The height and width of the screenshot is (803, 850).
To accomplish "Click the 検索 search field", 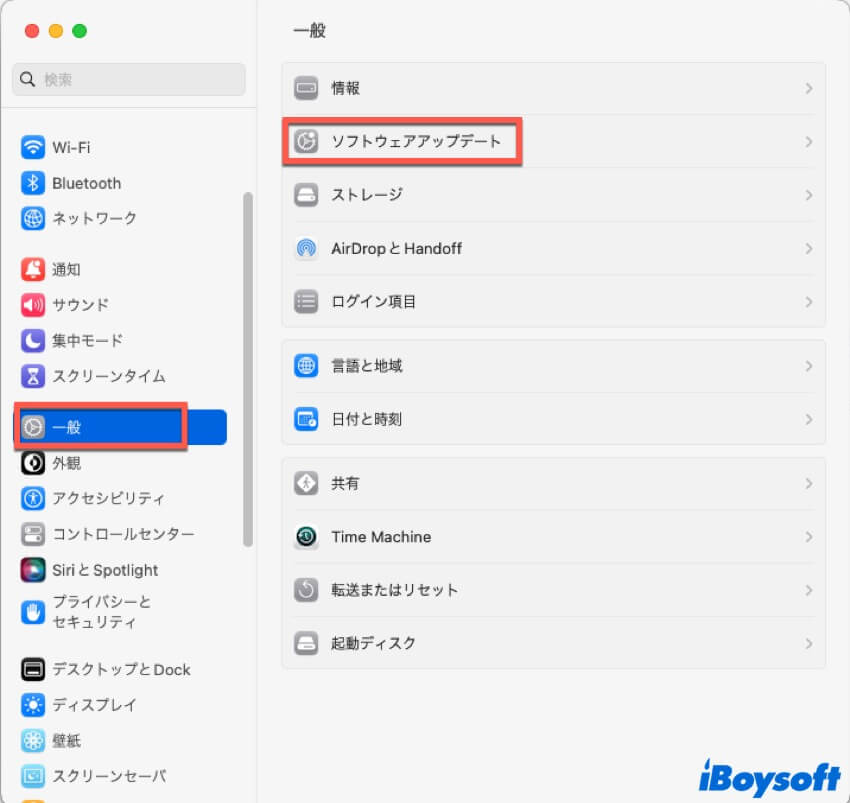I will pos(129,79).
